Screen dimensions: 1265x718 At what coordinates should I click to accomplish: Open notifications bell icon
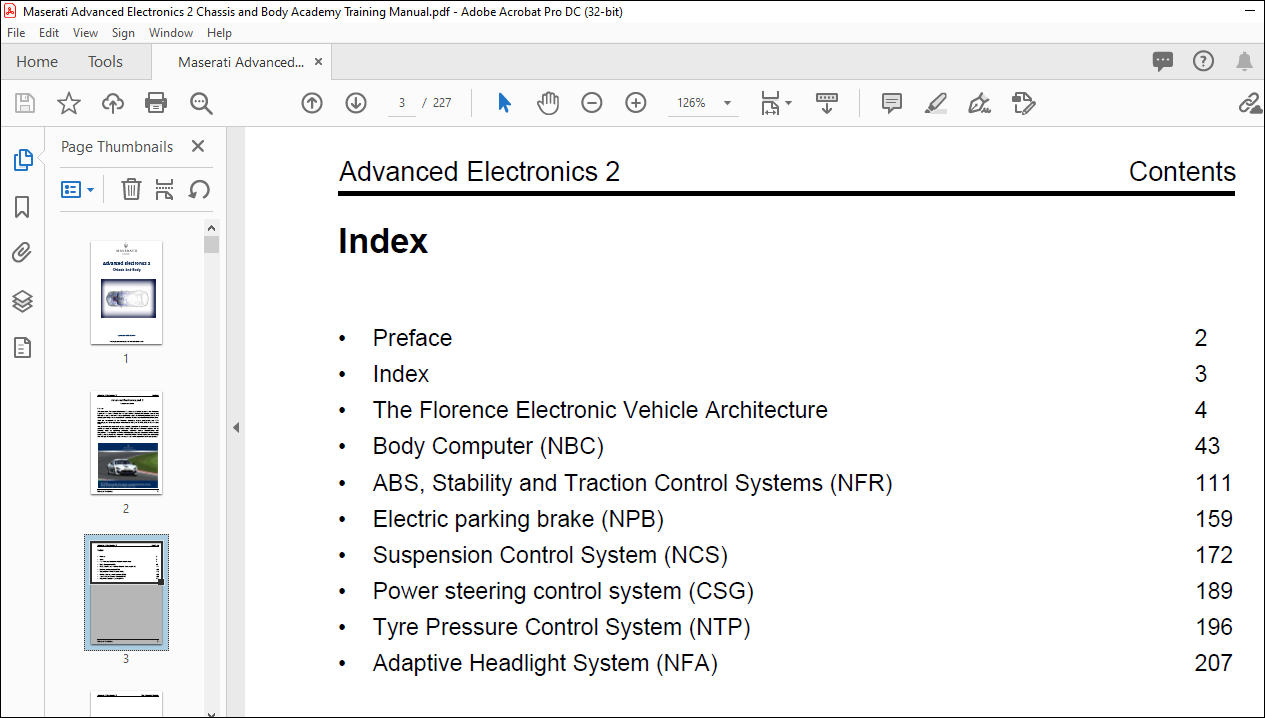(1244, 61)
